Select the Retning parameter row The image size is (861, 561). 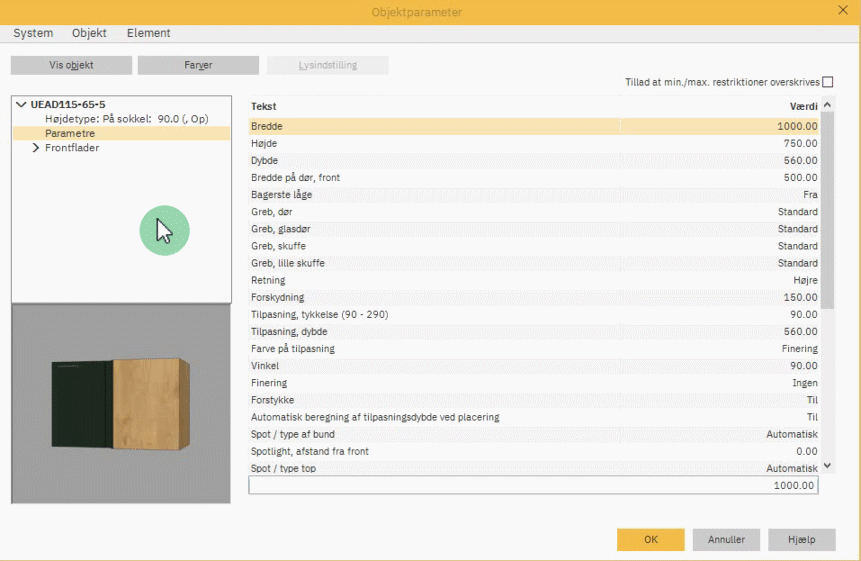coord(534,280)
